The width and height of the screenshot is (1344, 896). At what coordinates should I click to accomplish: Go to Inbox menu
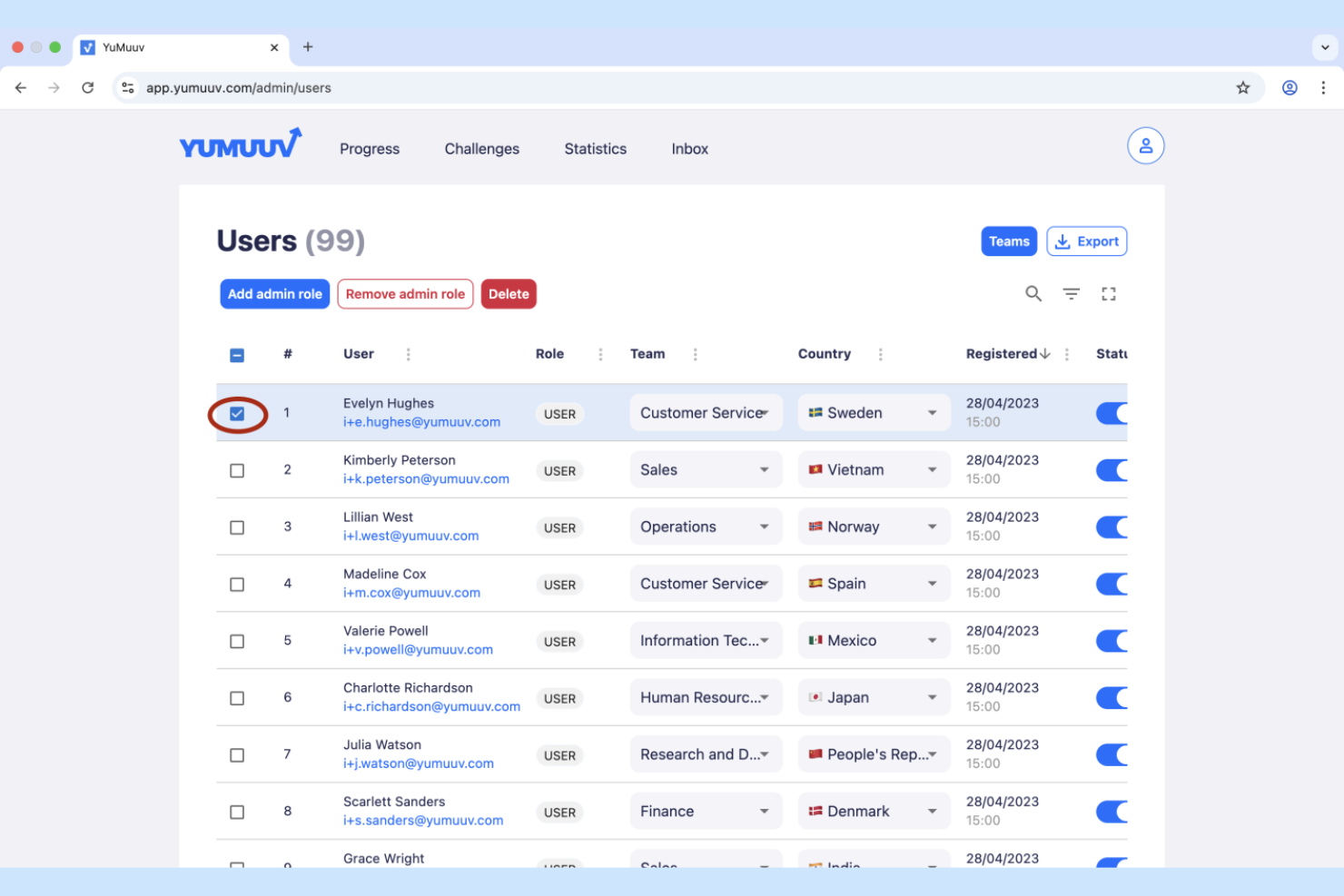click(689, 149)
